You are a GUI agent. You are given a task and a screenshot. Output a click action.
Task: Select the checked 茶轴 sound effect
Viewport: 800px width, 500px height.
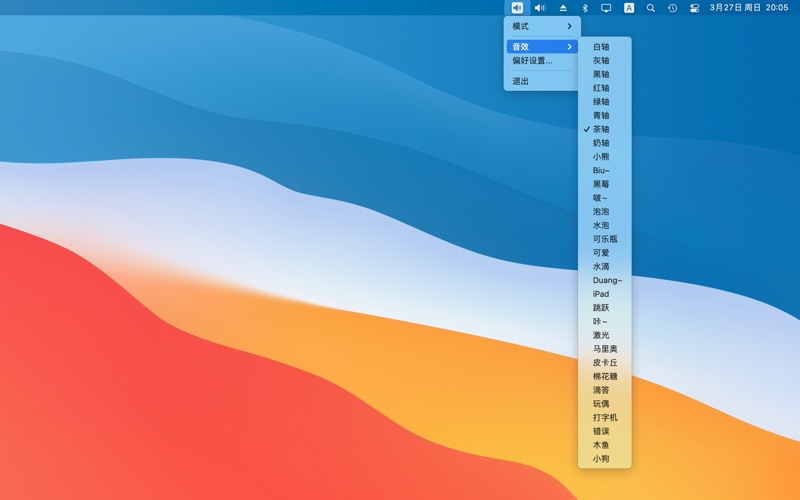coord(601,129)
